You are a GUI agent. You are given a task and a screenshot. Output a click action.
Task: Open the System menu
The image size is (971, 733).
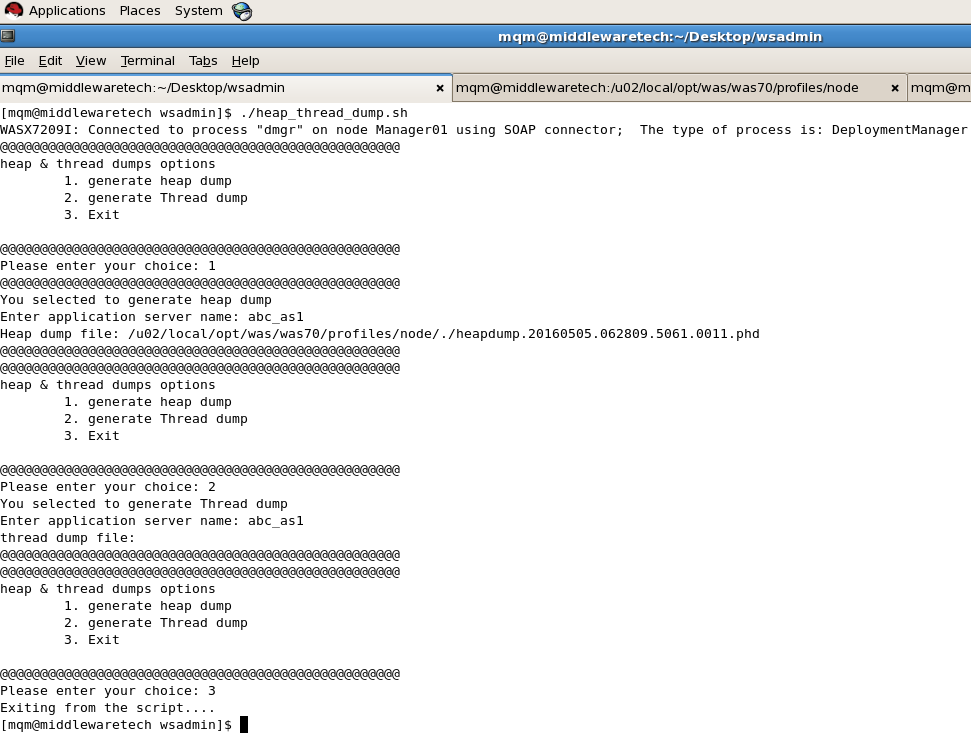tap(197, 10)
